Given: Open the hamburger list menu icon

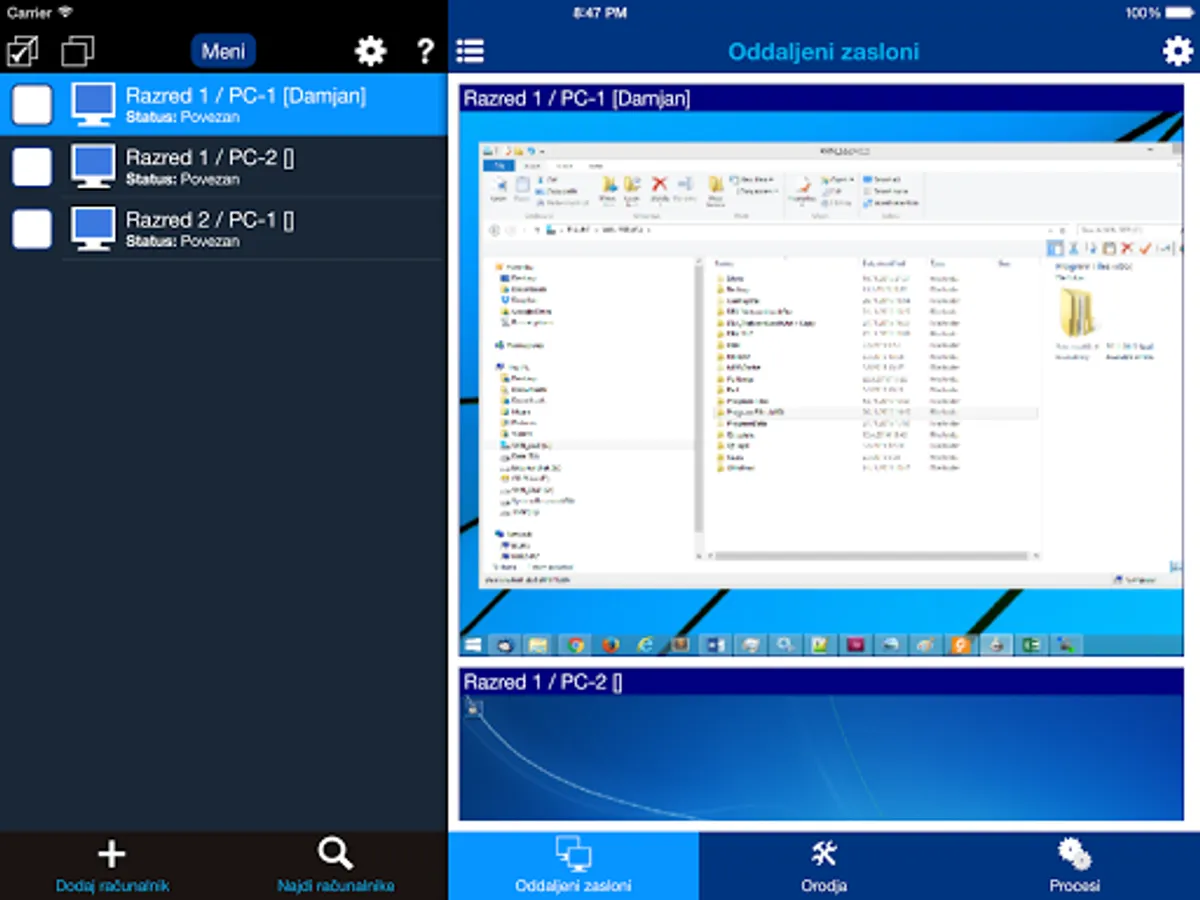Looking at the screenshot, I should (x=470, y=51).
